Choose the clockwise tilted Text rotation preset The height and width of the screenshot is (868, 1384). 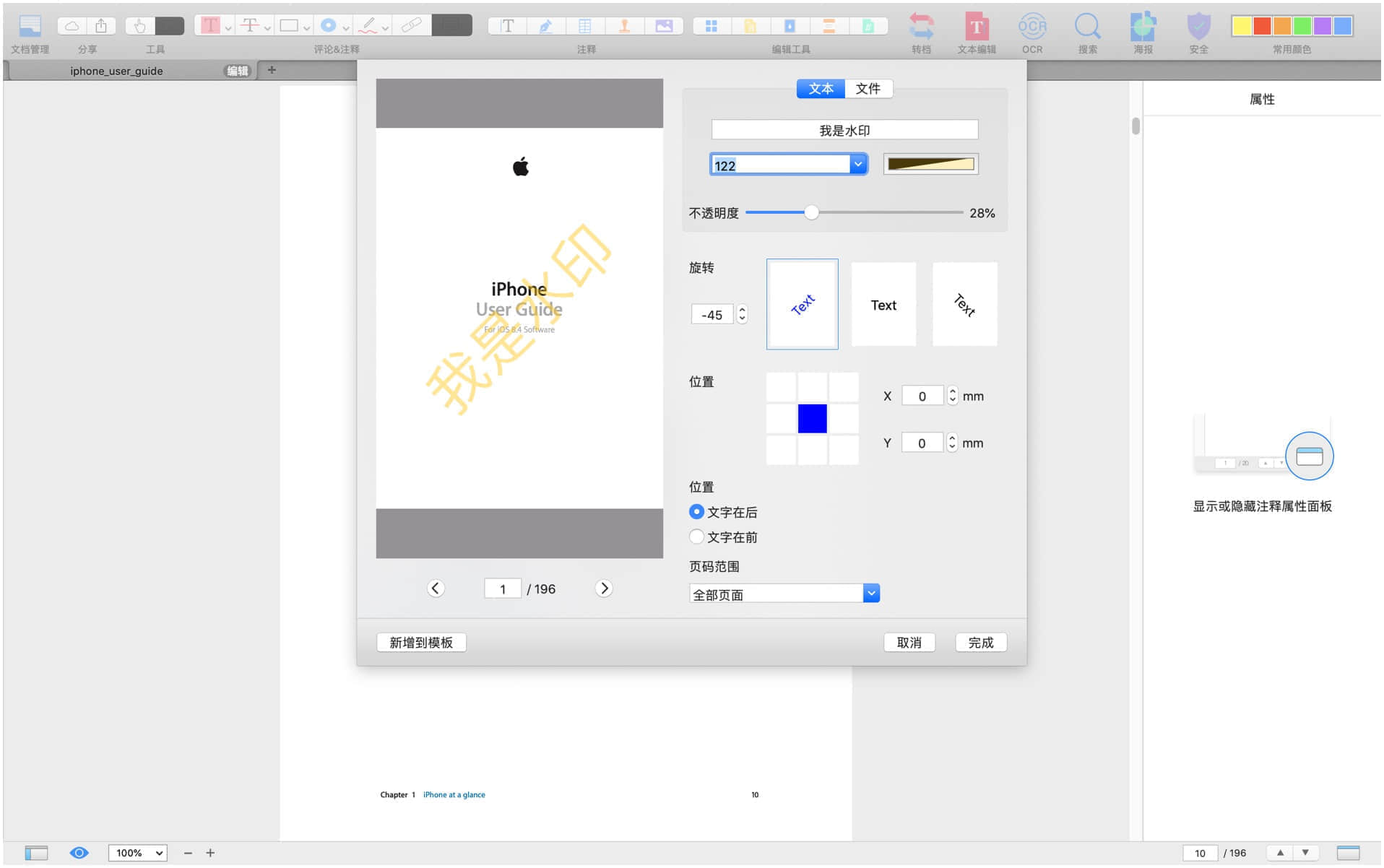point(964,304)
